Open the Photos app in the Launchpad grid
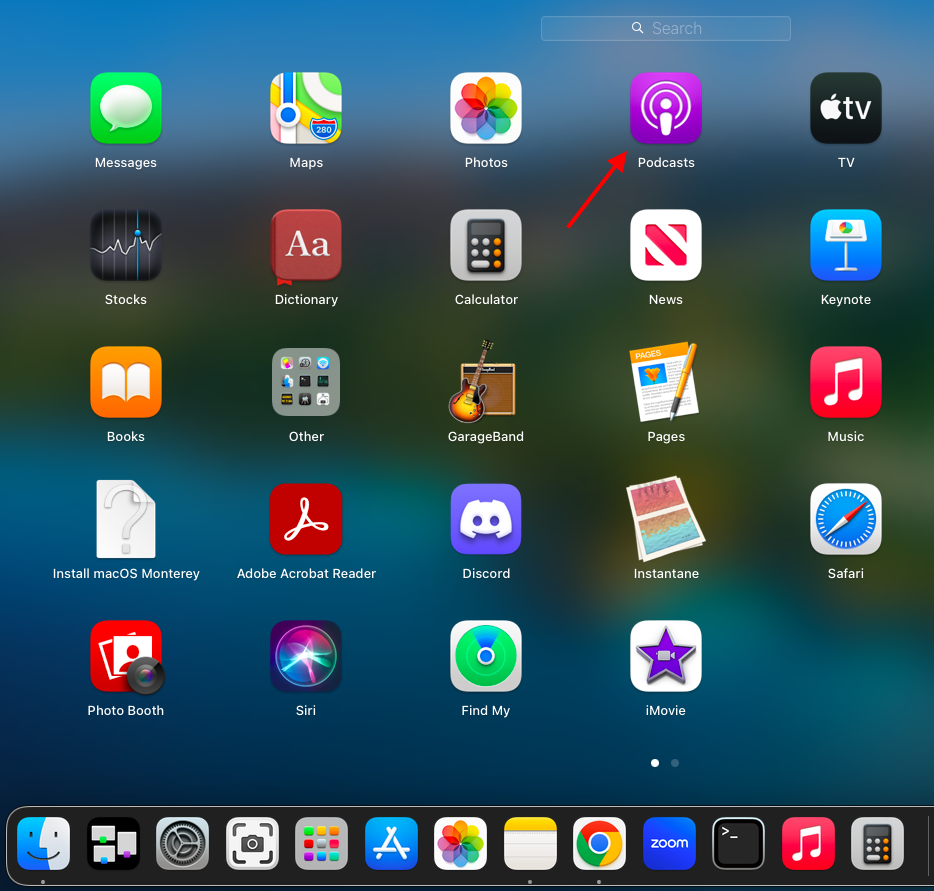This screenshot has height=891, width=934. pos(486,108)
